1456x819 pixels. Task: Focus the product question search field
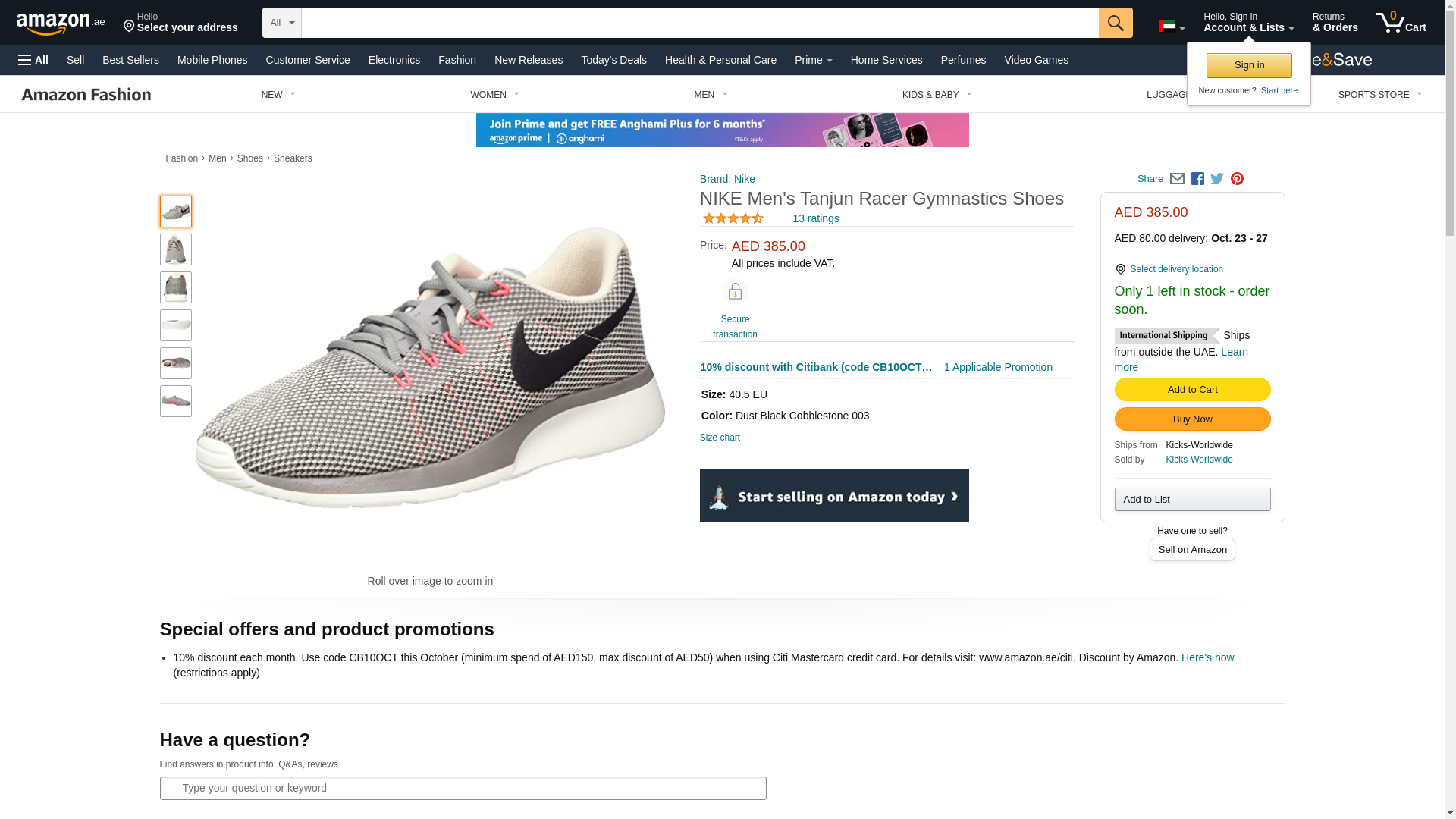[x=463, y=788]
